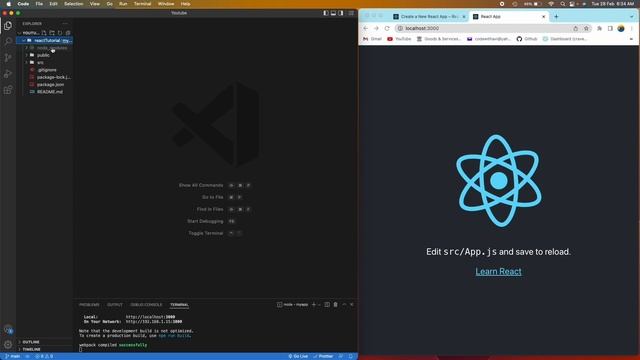This screenshot has width=640, height=360.
Task: Bookmark this page with star icon
Action: 586,28
